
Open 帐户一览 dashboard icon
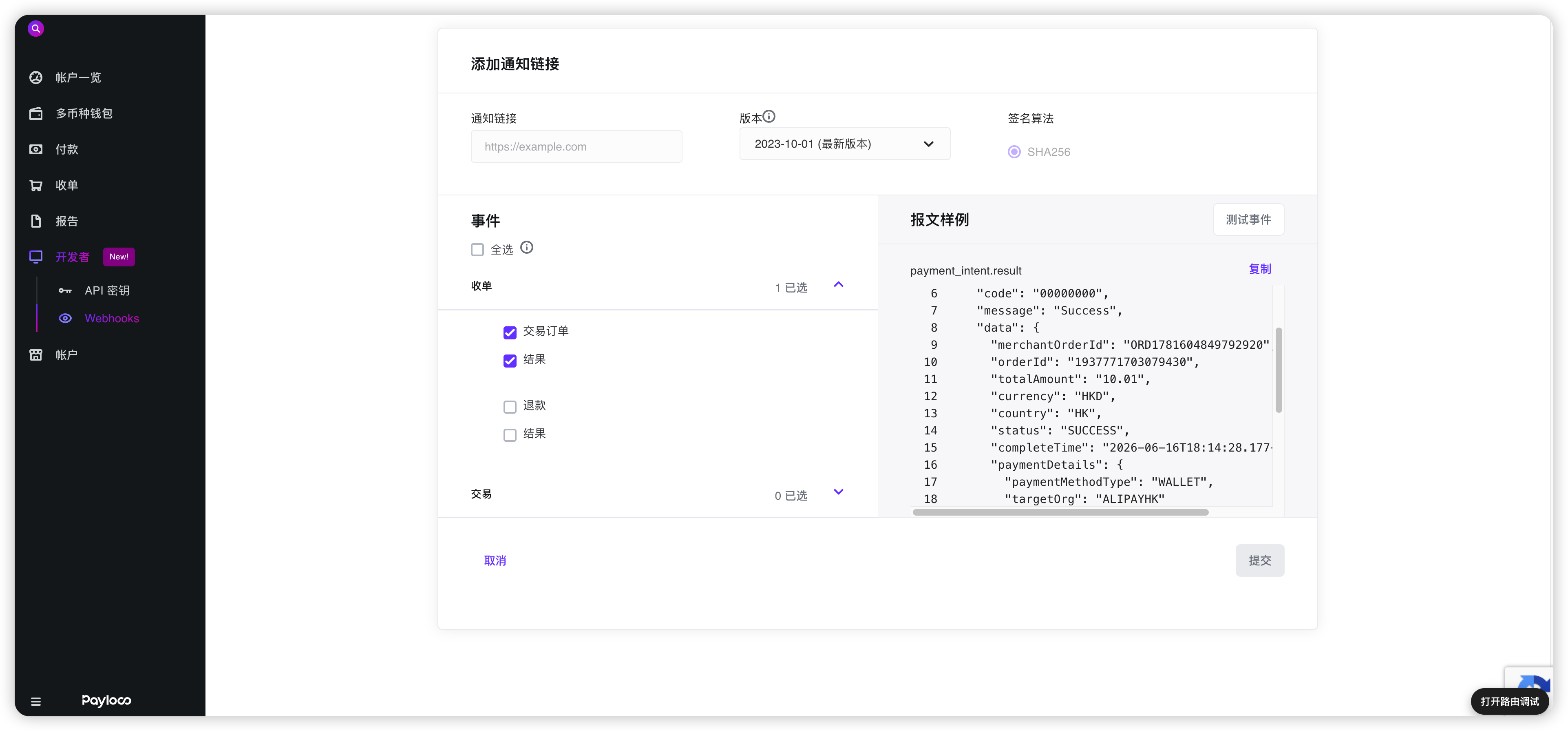[x=36, y=78]
